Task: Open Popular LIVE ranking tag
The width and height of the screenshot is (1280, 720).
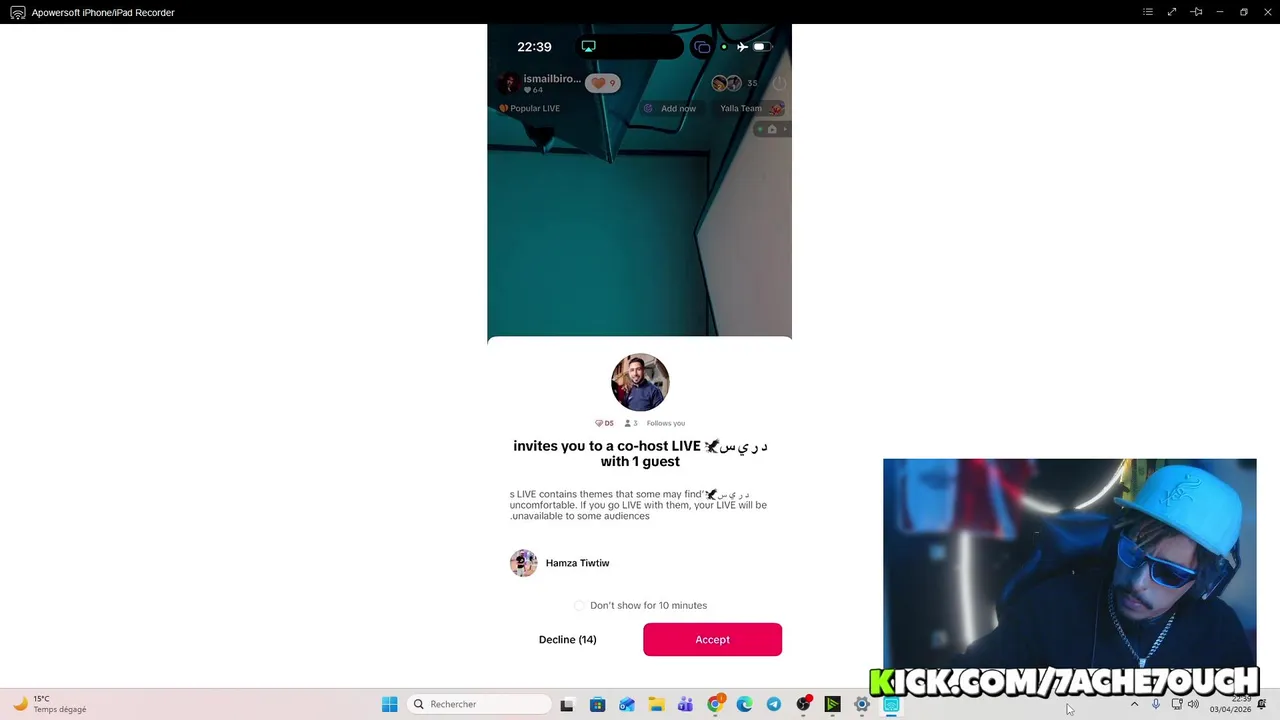Action: coord(530,108)
